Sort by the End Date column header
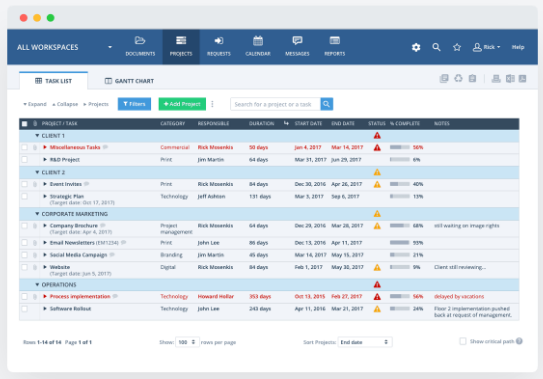This screenshot has width=543, height=379. [x=343, y=124]
